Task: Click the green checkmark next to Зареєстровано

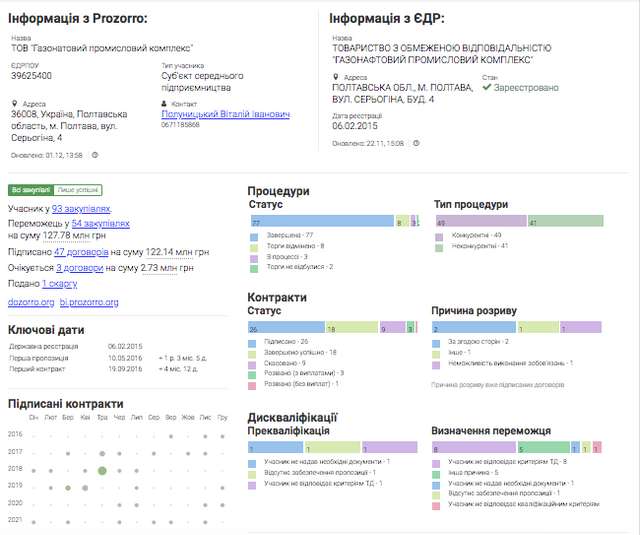Action: pyautogui.click(x=486, y=88)
